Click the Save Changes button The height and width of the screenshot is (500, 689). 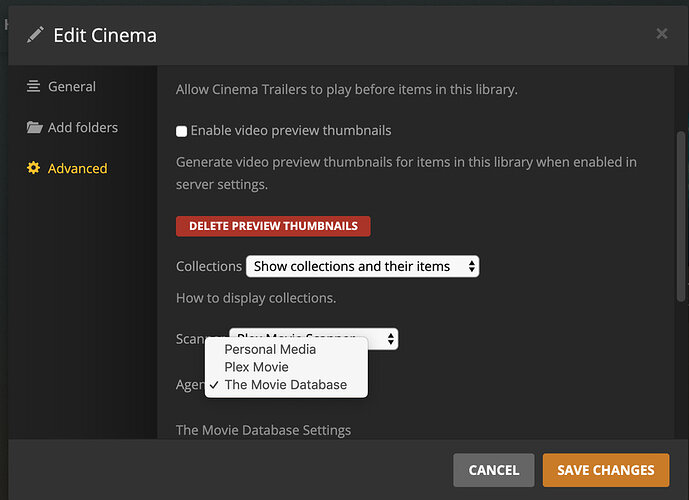point(606,470)
